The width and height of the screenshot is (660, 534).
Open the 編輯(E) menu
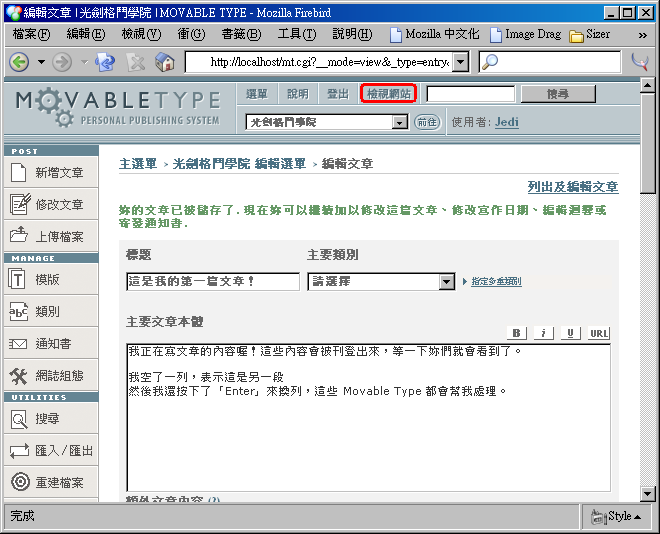tap(85, 34)
